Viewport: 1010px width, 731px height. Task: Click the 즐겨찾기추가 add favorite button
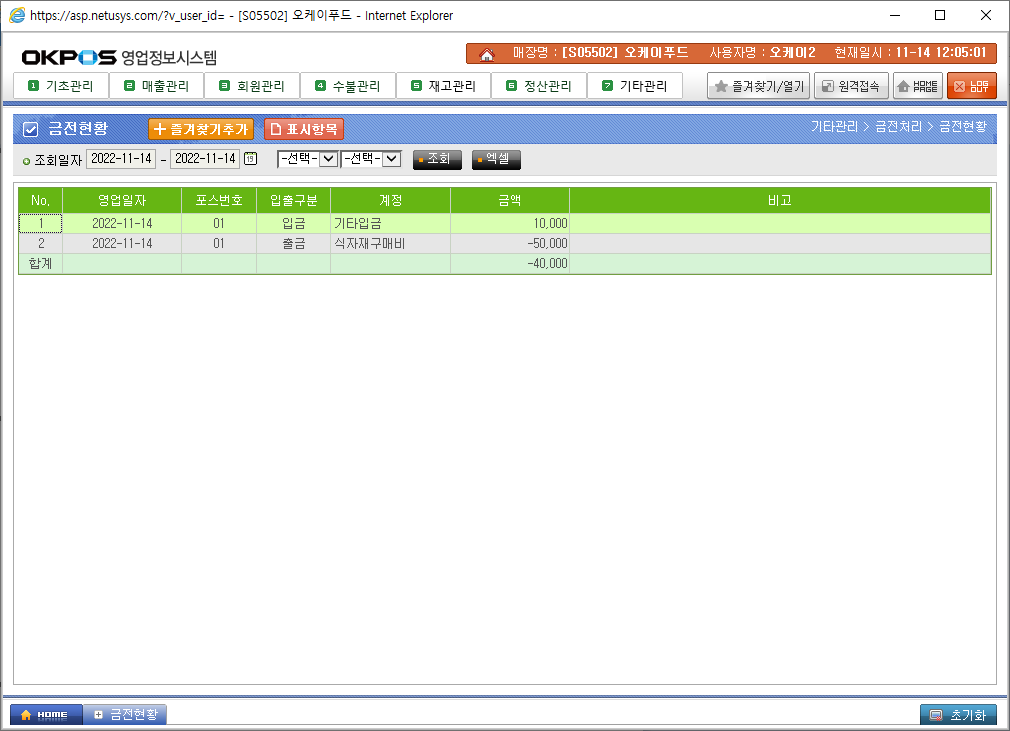click(201, 129)
